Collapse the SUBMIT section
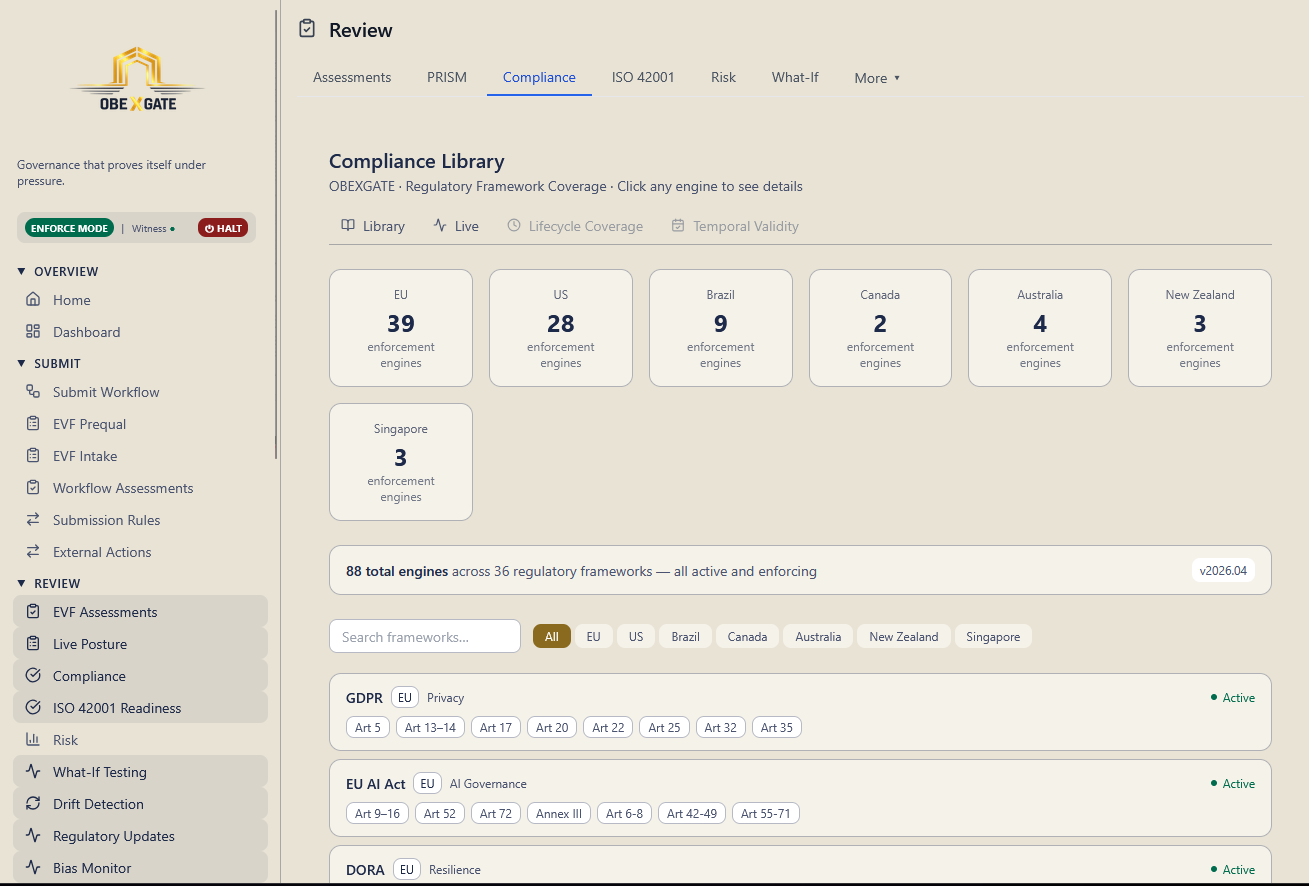1309x886 pixels. coord(49,364)
